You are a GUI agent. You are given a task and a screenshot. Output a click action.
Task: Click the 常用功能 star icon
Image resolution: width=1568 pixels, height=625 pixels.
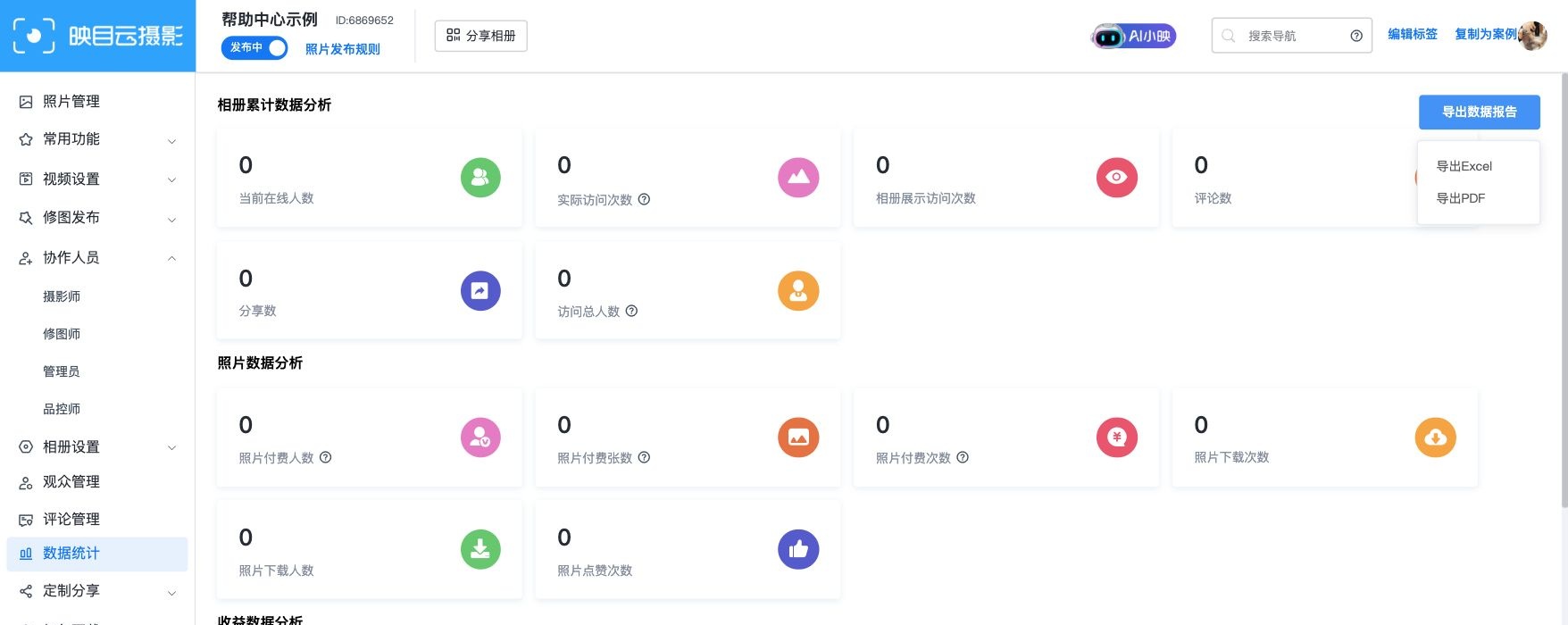(26, 139)
